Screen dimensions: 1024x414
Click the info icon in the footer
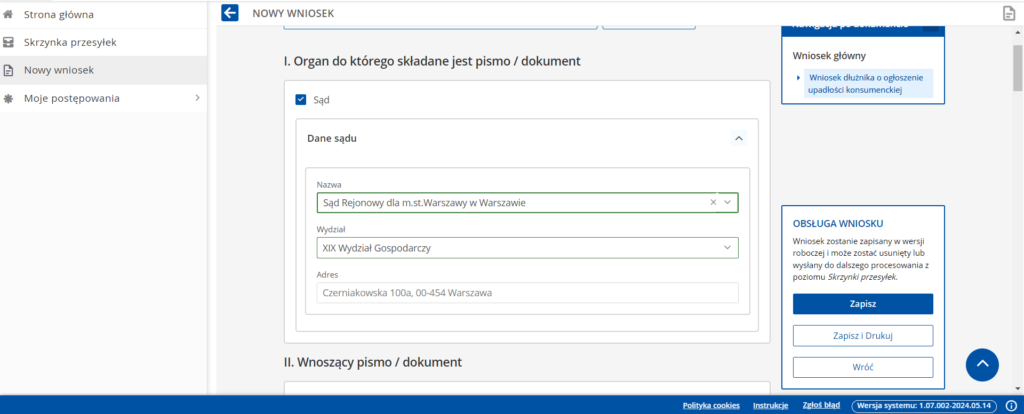coord(1010,405)
